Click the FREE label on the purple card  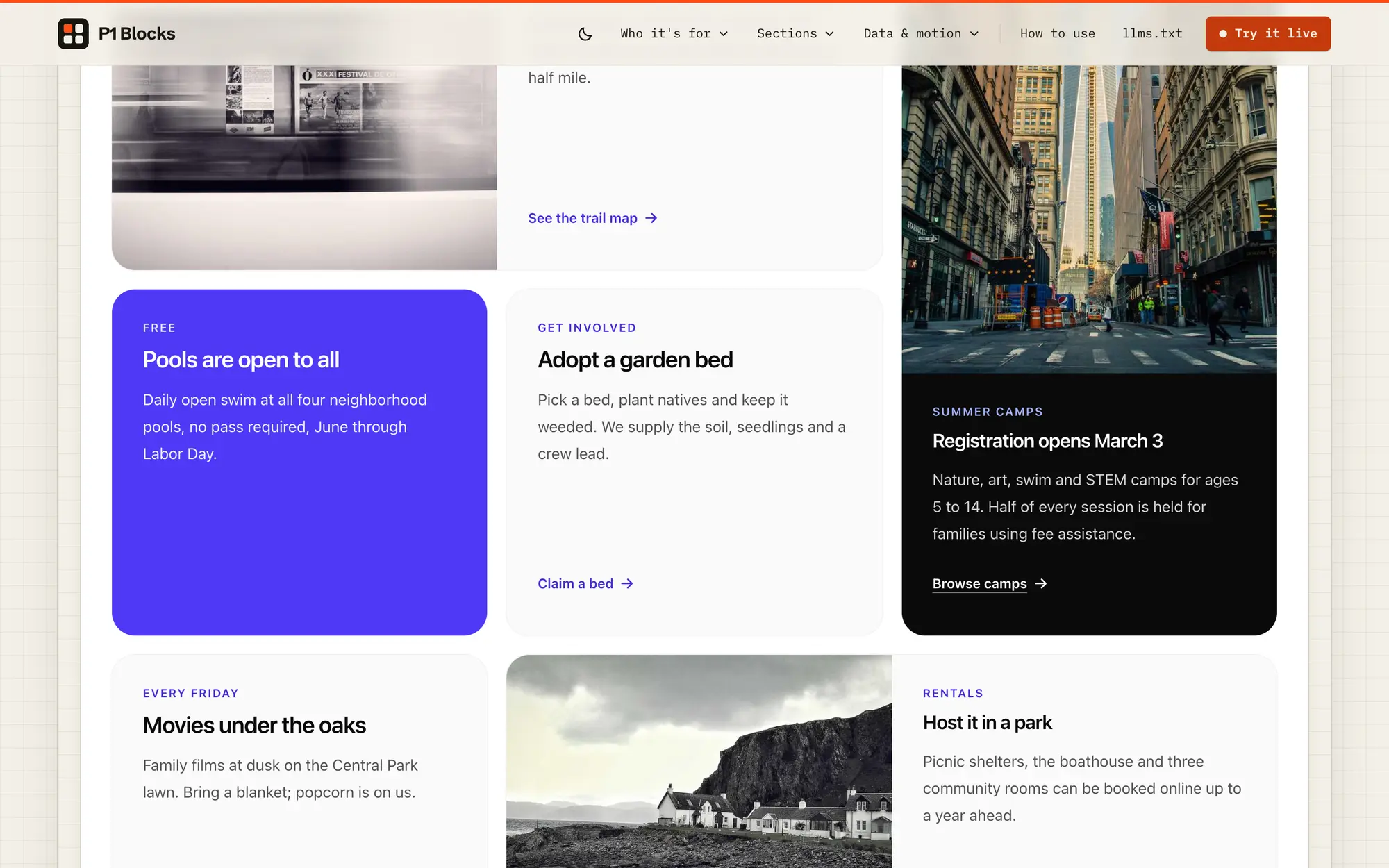(159, 328)
